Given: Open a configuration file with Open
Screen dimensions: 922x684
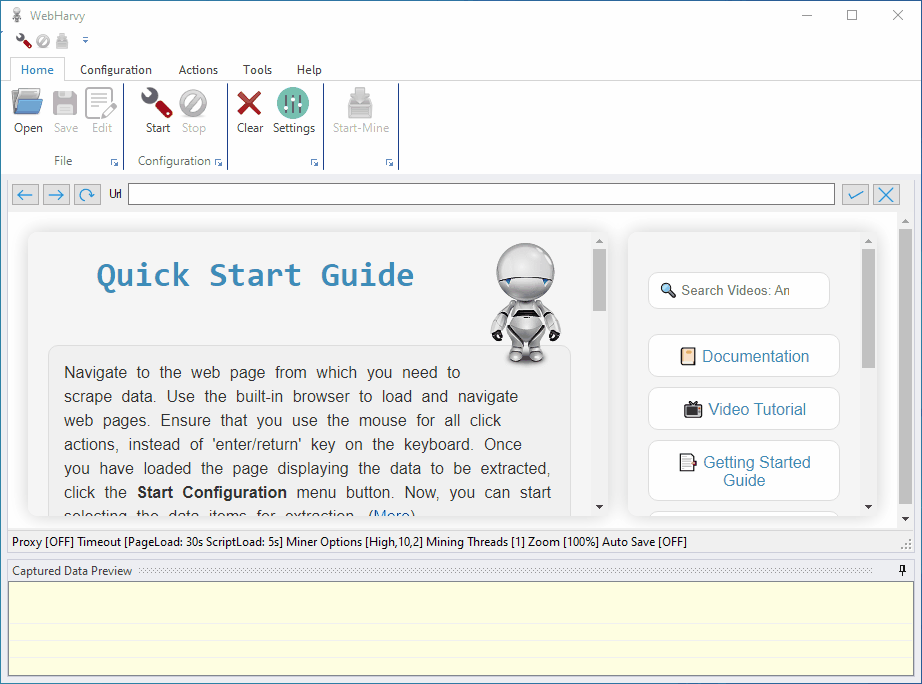Looking at the screenshot, I should tap(28, 111).
